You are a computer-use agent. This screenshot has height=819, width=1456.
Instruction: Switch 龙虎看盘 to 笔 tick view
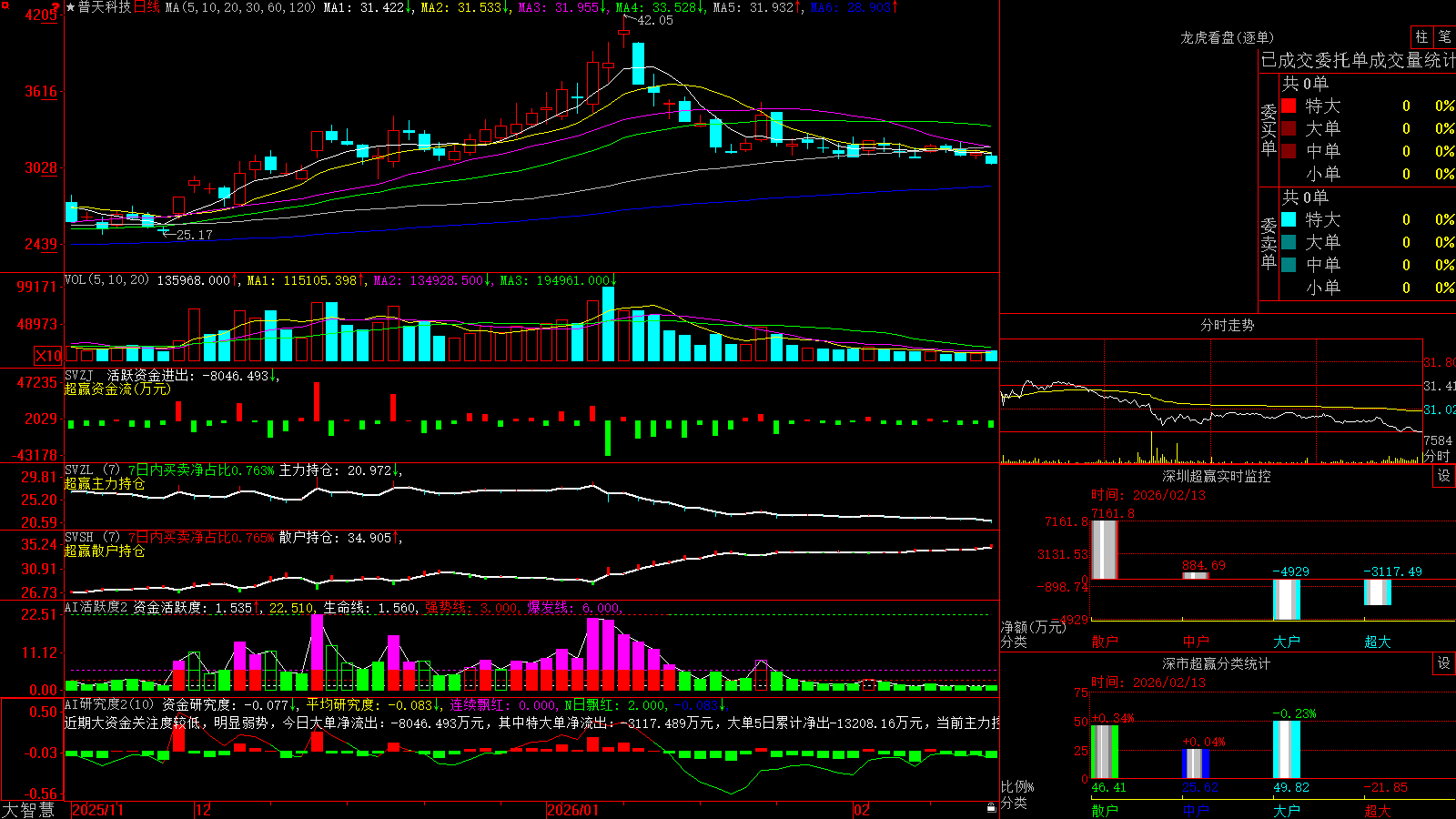[1444, 37]
